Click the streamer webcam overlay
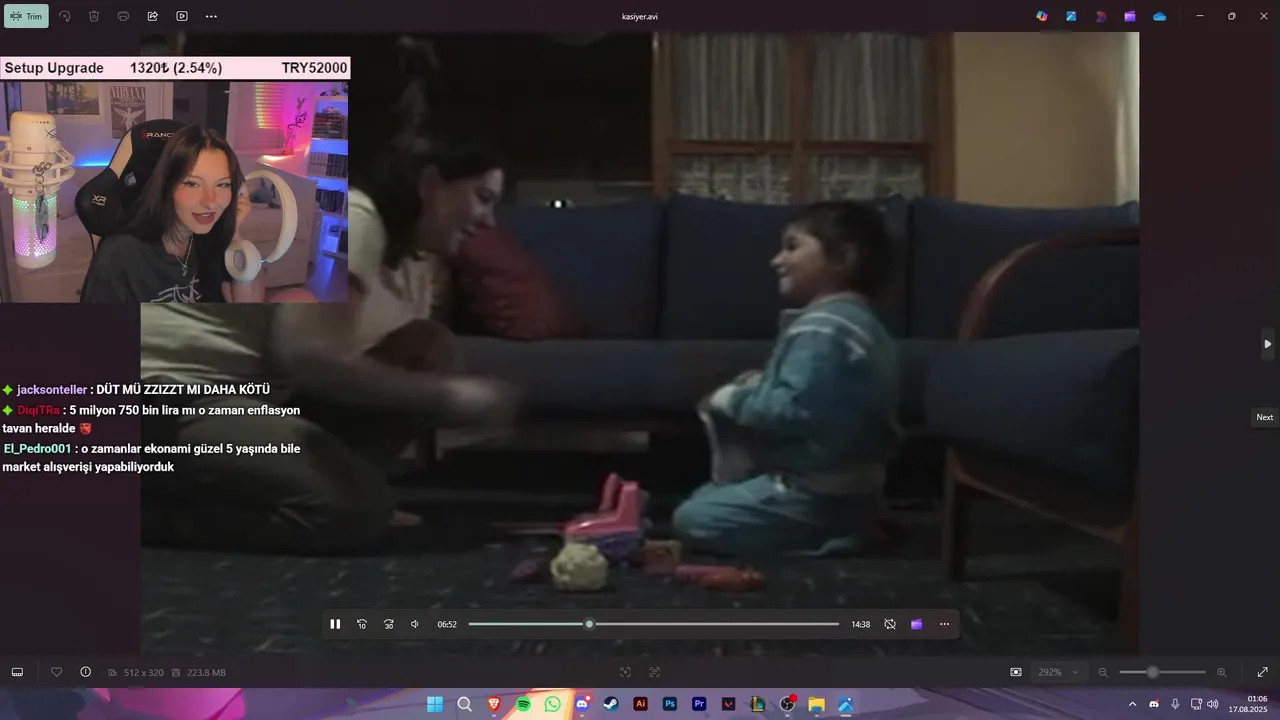Screen dimensions: 1280x720 [174, 191]
